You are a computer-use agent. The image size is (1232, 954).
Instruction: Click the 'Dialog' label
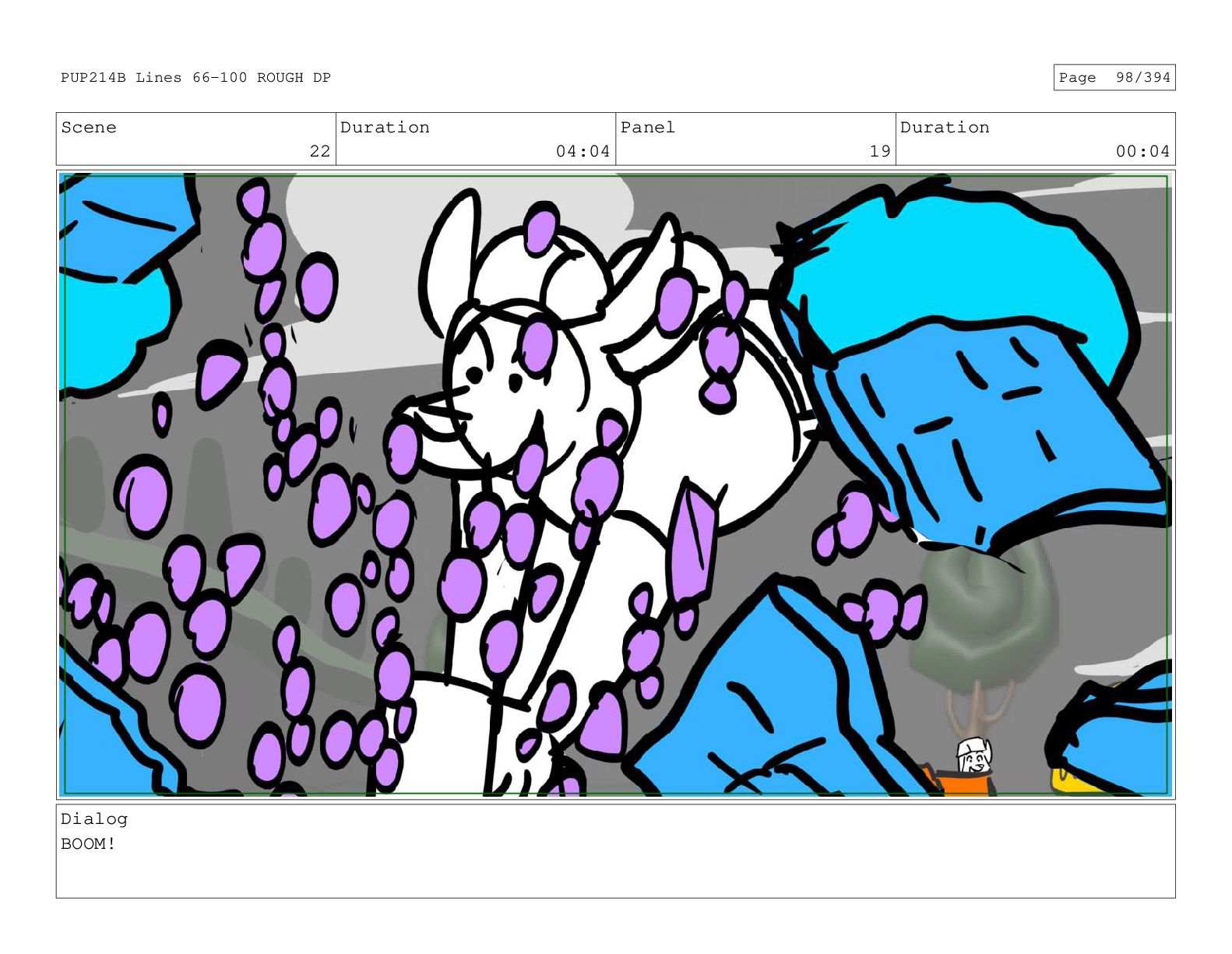click(x=94, y=818)
